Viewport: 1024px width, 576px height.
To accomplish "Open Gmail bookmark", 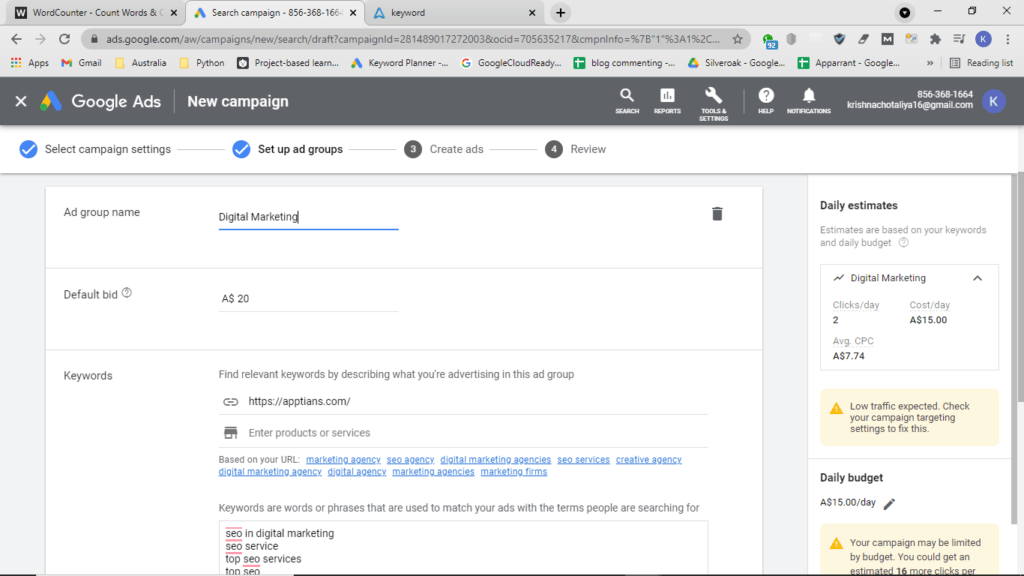I will pyautogui.click(x=82, y=63).
